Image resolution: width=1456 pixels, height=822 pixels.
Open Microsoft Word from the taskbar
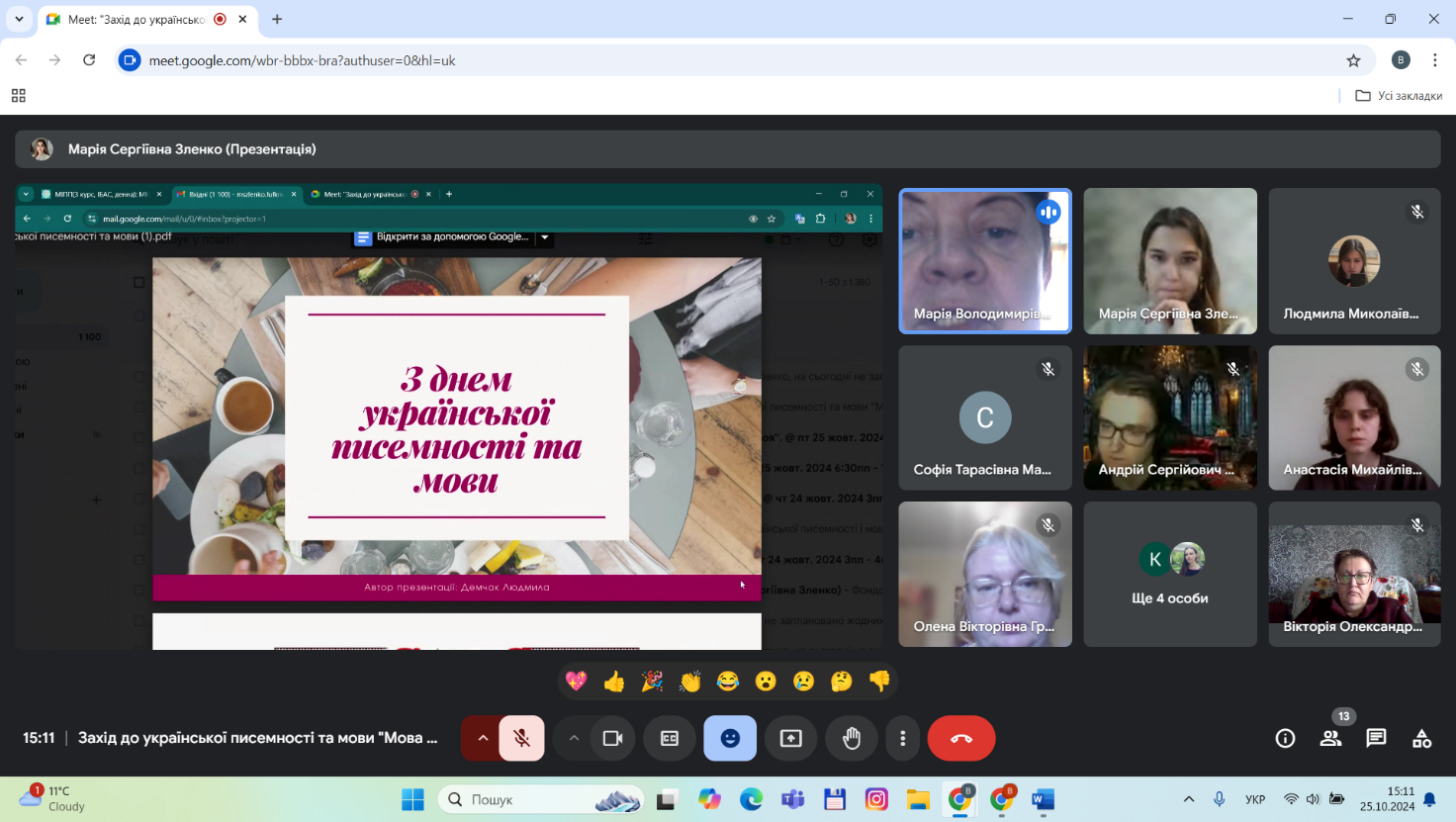coord(1043,799)
